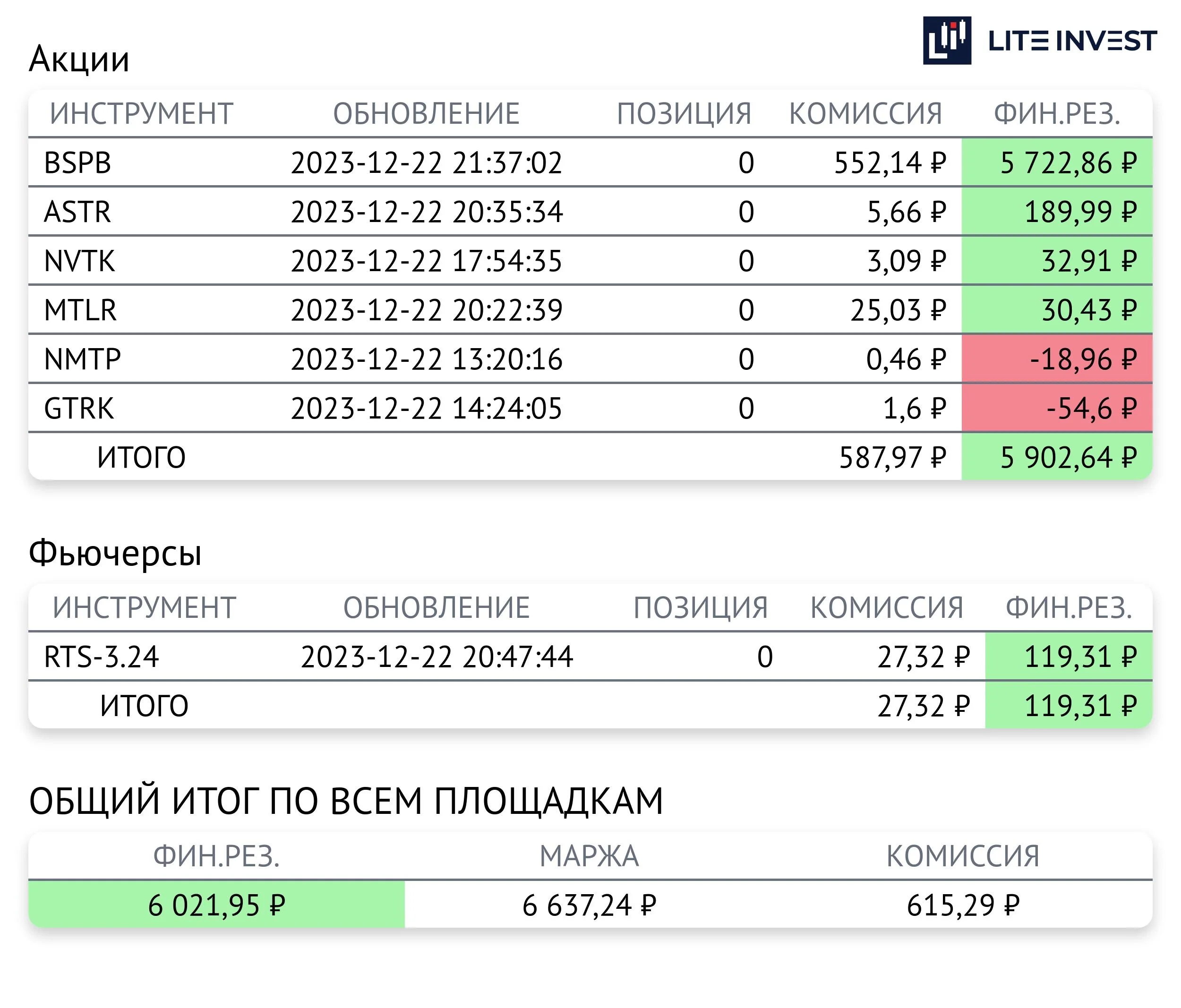Image resolution: width=1181 pixels, height=1008 pixels.
Task: Select the GTRK instrument name
Action: (x=79, y=408)
